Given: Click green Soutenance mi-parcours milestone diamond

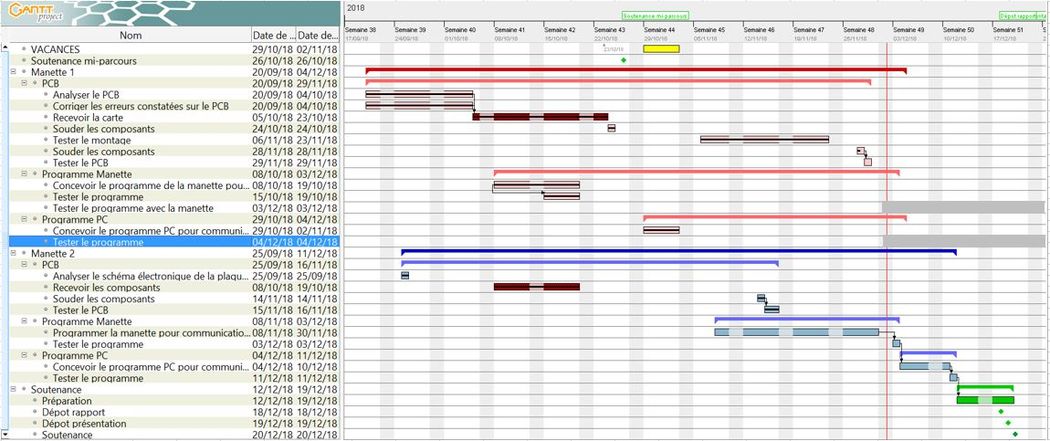Looking at the screenshot, I should pos(624,61).
